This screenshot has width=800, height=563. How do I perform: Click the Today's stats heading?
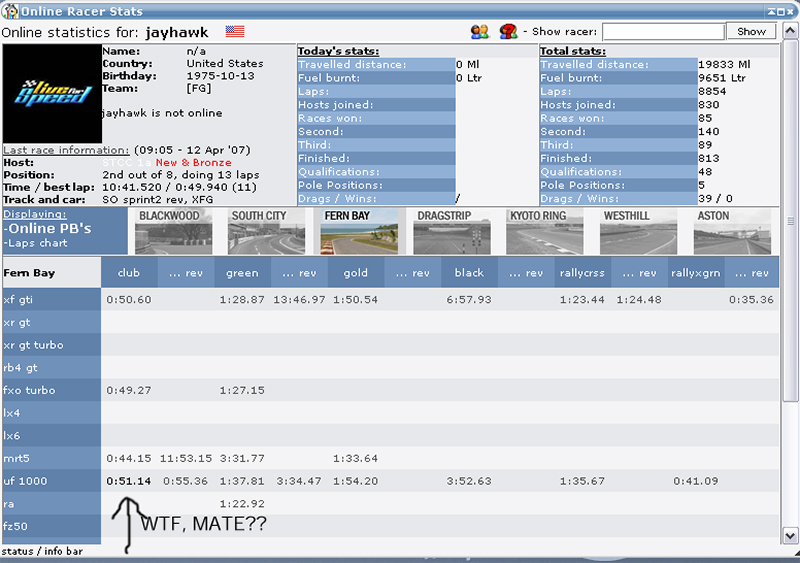[x=338, y=51]
